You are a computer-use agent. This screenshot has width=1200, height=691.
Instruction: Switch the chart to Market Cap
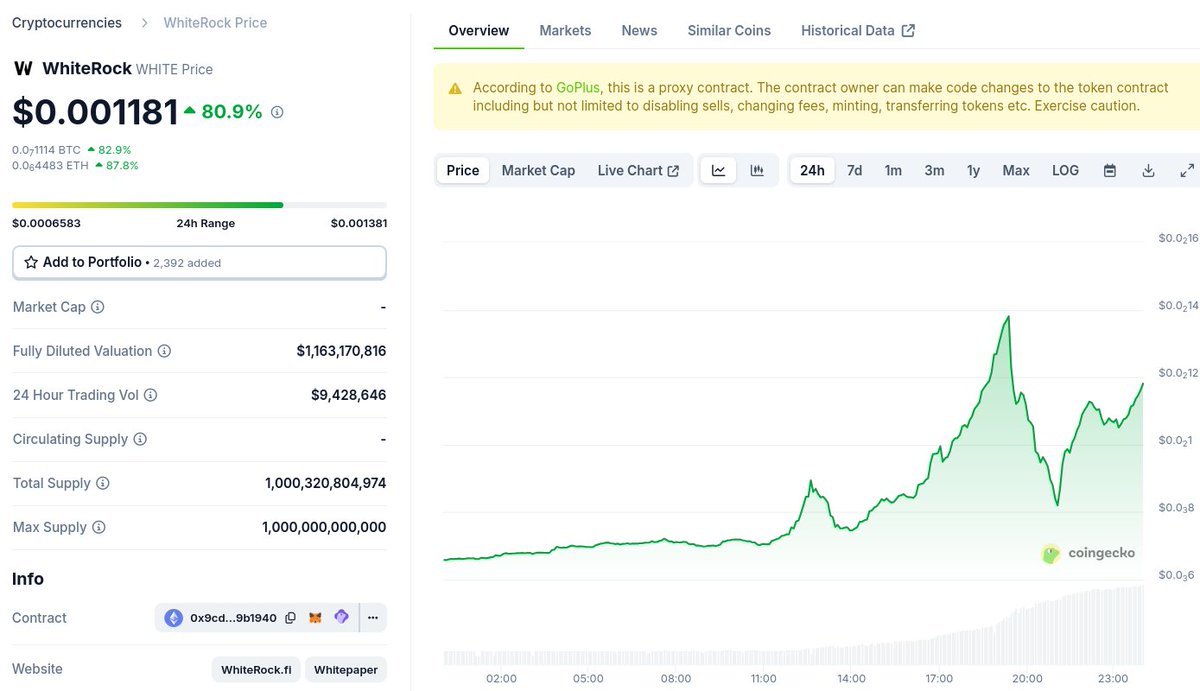pos(538,171)
